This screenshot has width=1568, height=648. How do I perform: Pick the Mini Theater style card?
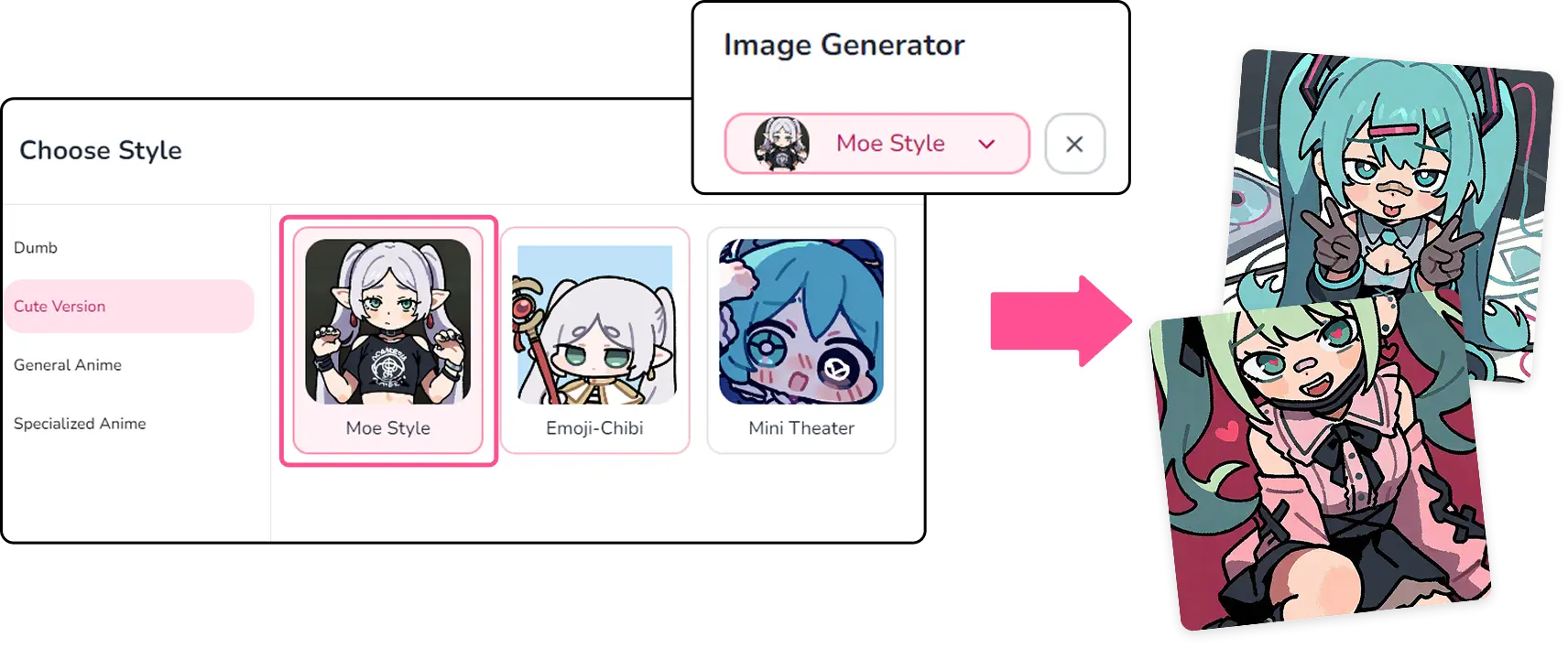pos(801,340)
